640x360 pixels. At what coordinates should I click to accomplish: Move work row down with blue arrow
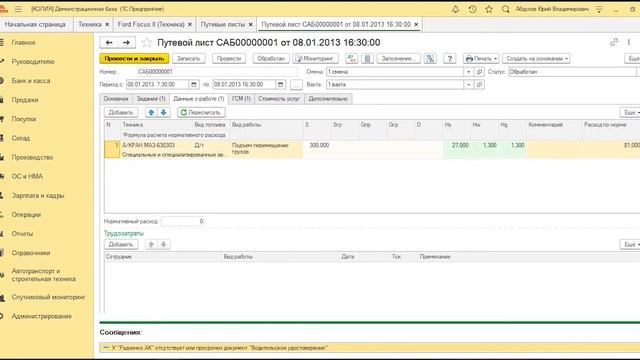pos(164,112)
